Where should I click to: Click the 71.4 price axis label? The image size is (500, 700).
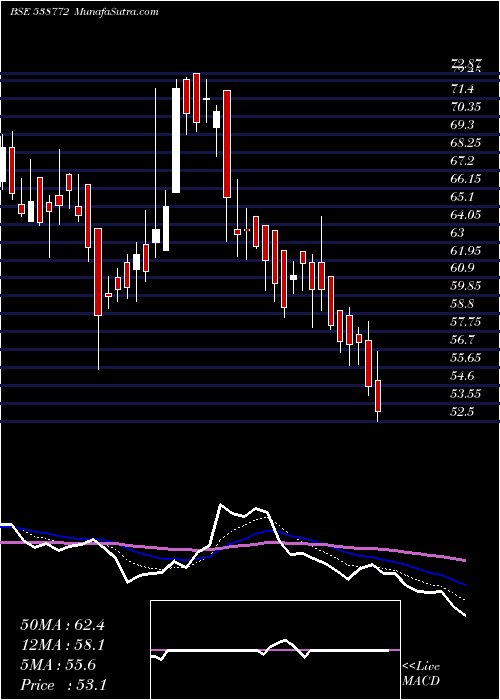click(x=462, y=90)
